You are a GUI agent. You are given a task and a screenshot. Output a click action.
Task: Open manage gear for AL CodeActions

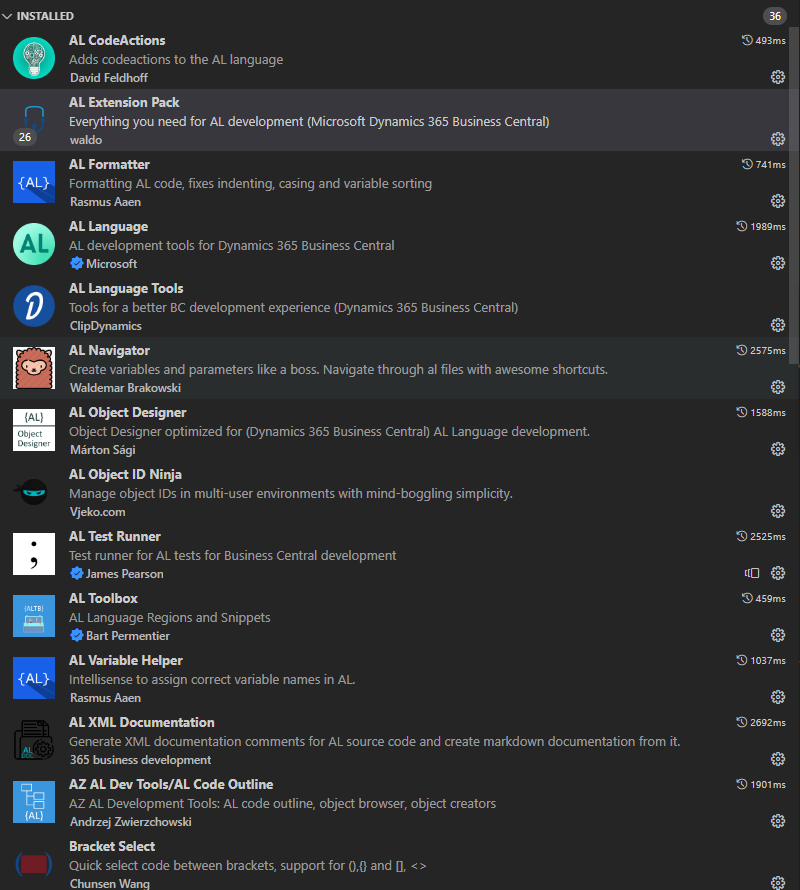778,77
